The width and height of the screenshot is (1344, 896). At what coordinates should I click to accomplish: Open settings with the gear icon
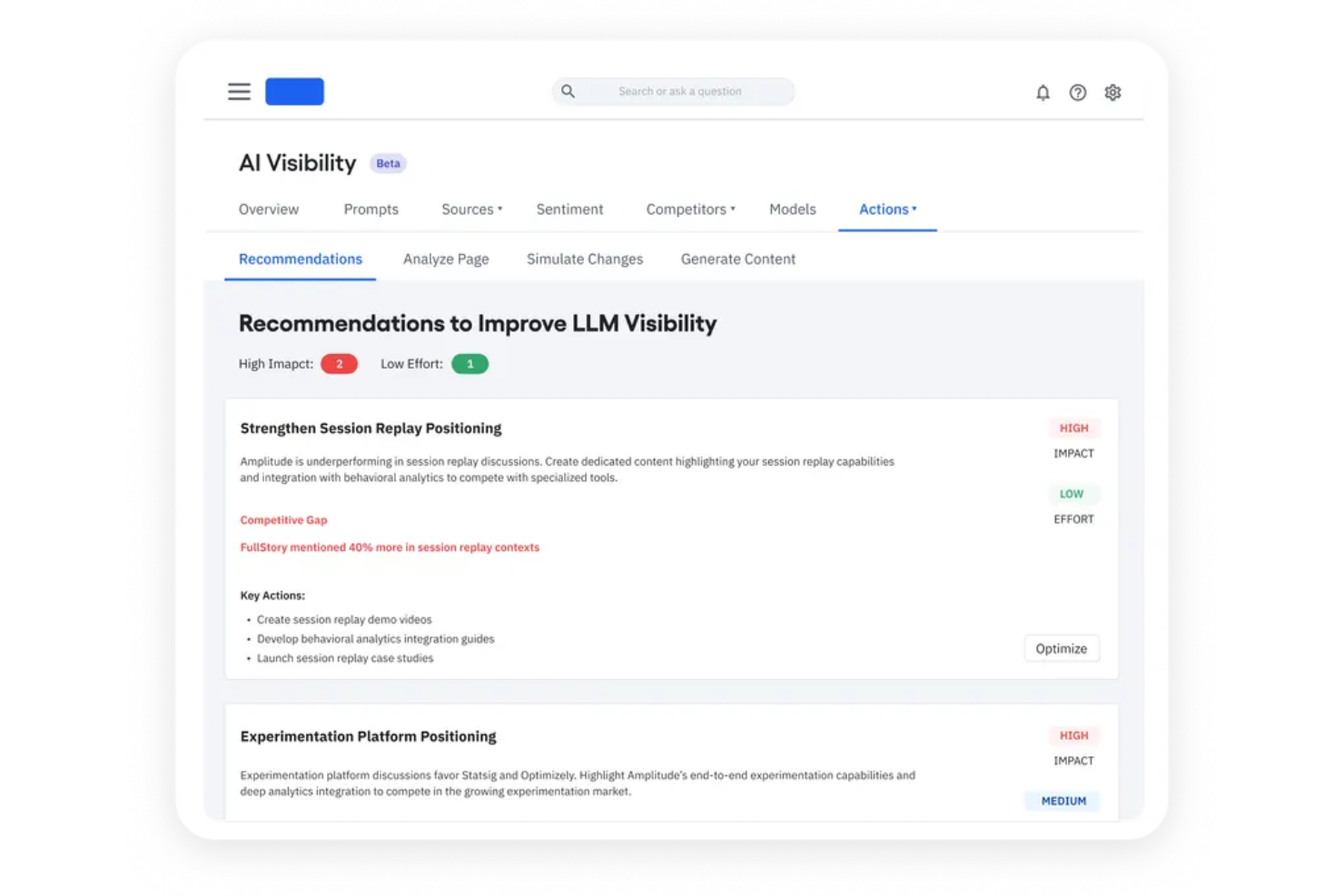pos(1112,92)
